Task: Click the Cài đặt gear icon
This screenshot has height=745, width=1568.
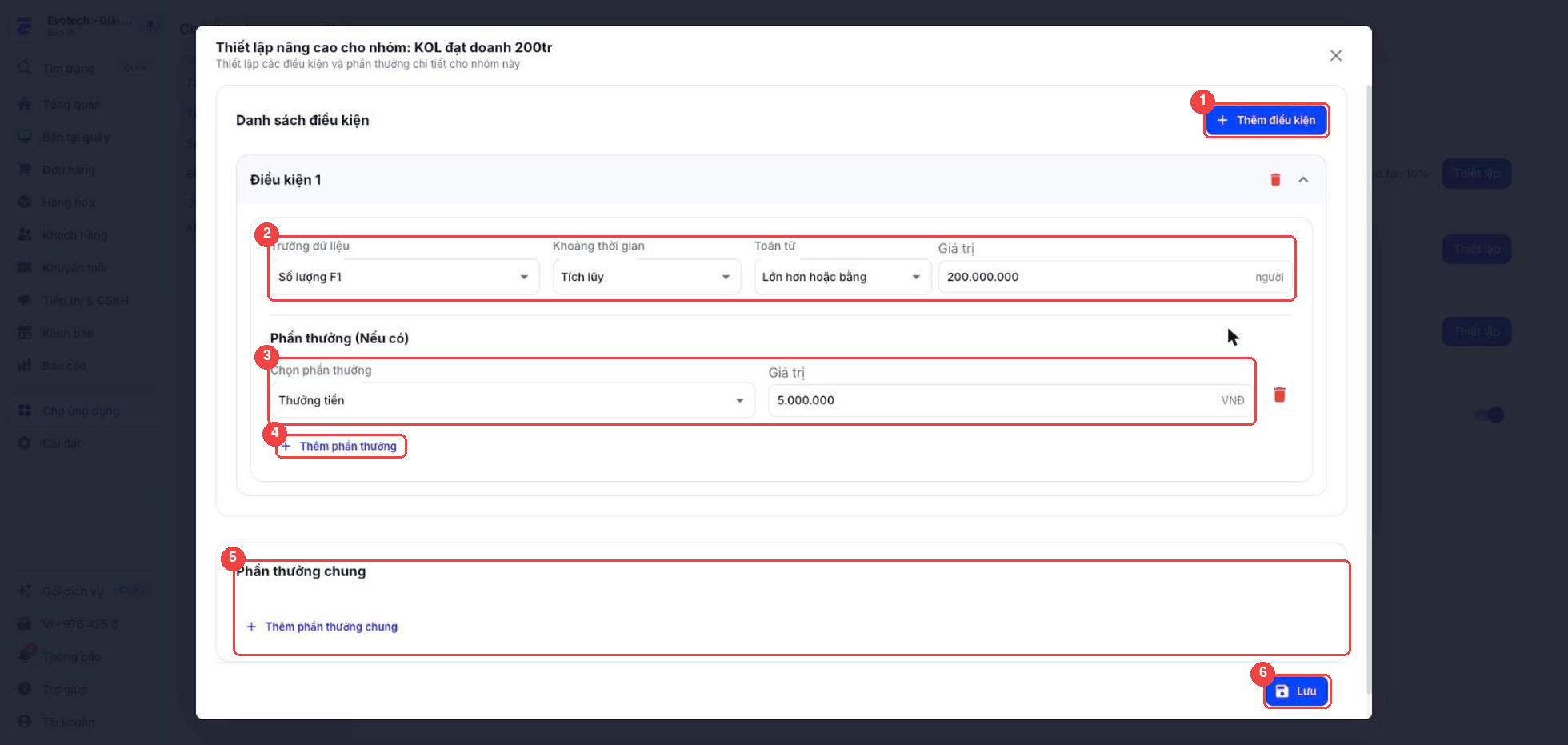Action: 25,443
